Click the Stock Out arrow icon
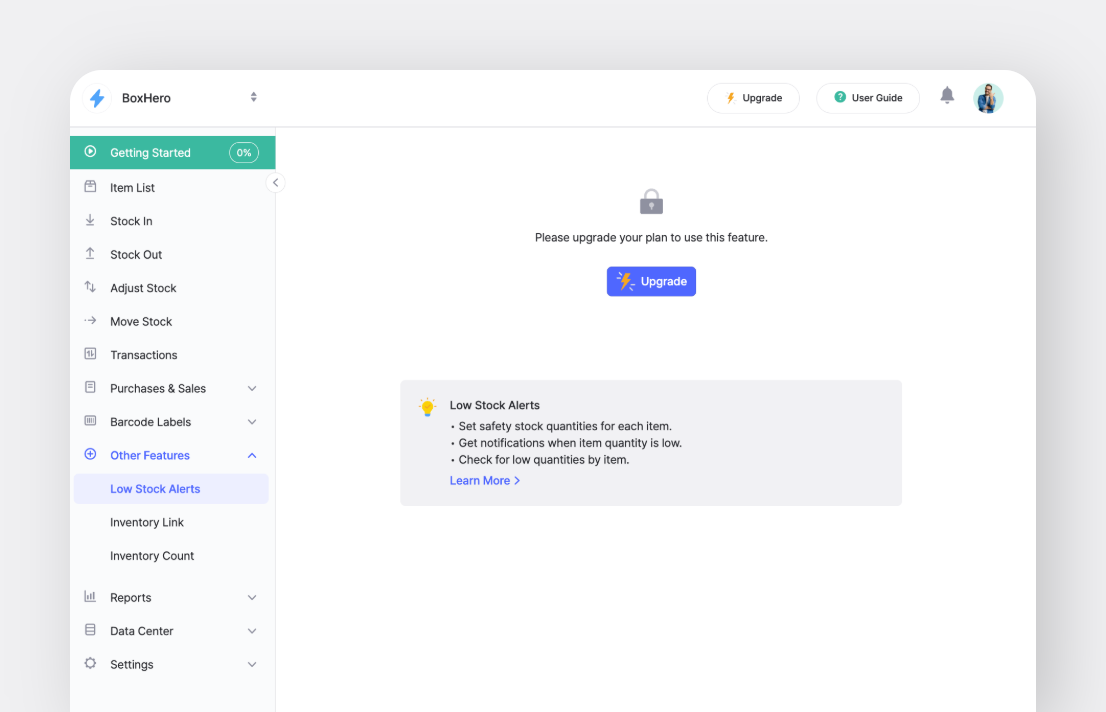1106x712 pixels. coord(91,254)
